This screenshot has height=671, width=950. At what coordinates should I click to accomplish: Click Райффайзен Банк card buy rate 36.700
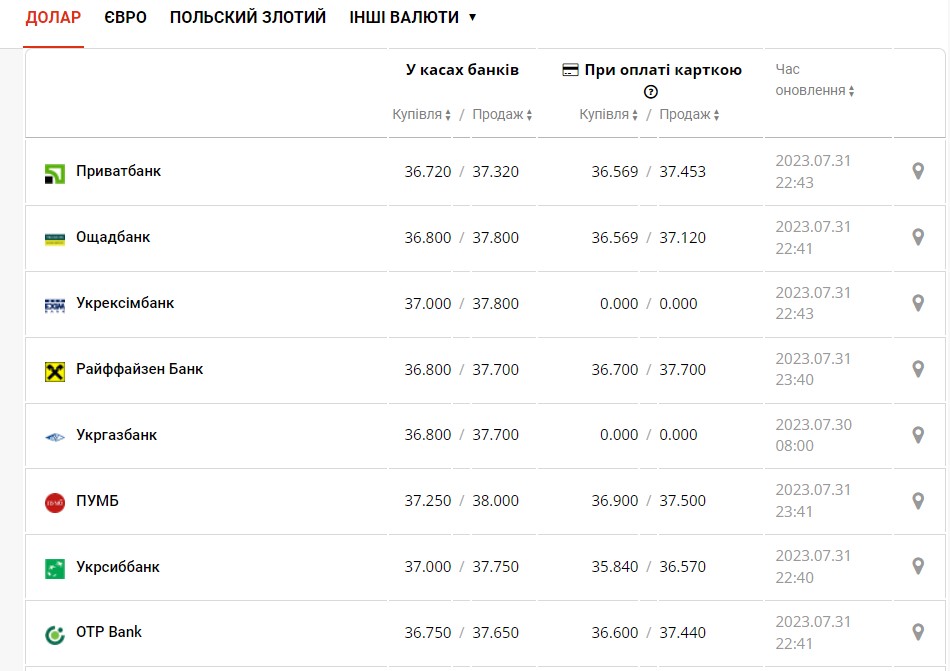(x=615, y=369)
